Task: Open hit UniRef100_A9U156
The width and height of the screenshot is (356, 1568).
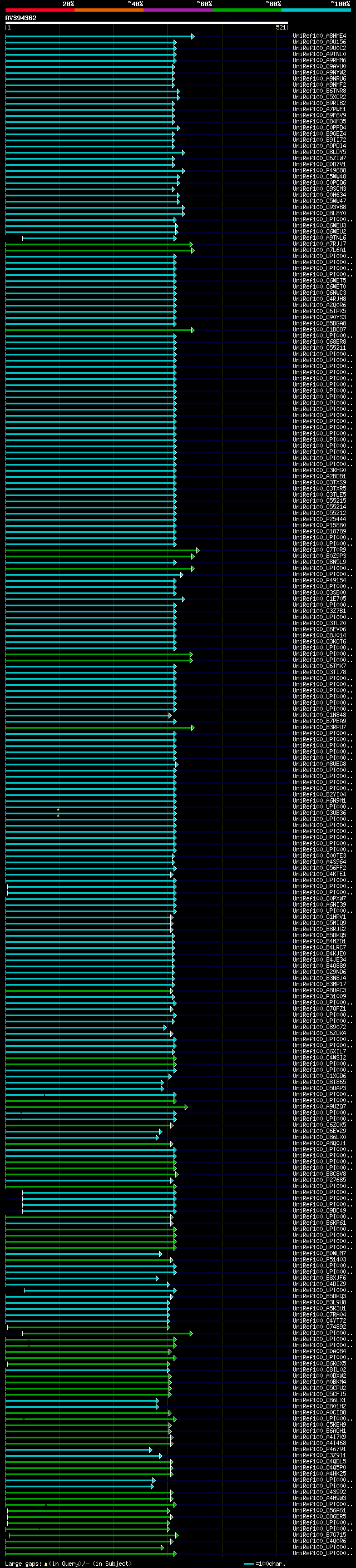Action: tap(319, 42)
